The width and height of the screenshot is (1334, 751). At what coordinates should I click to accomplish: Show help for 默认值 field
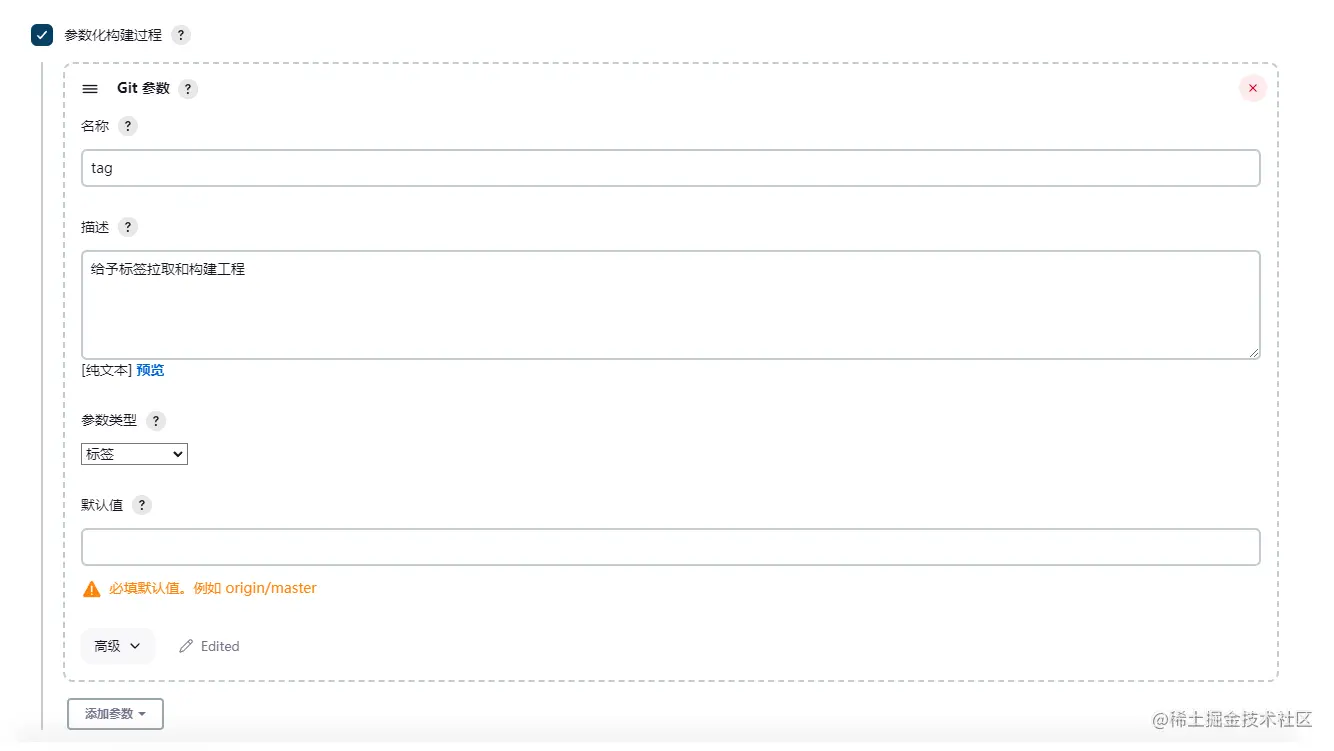click(x=142, y=505)
